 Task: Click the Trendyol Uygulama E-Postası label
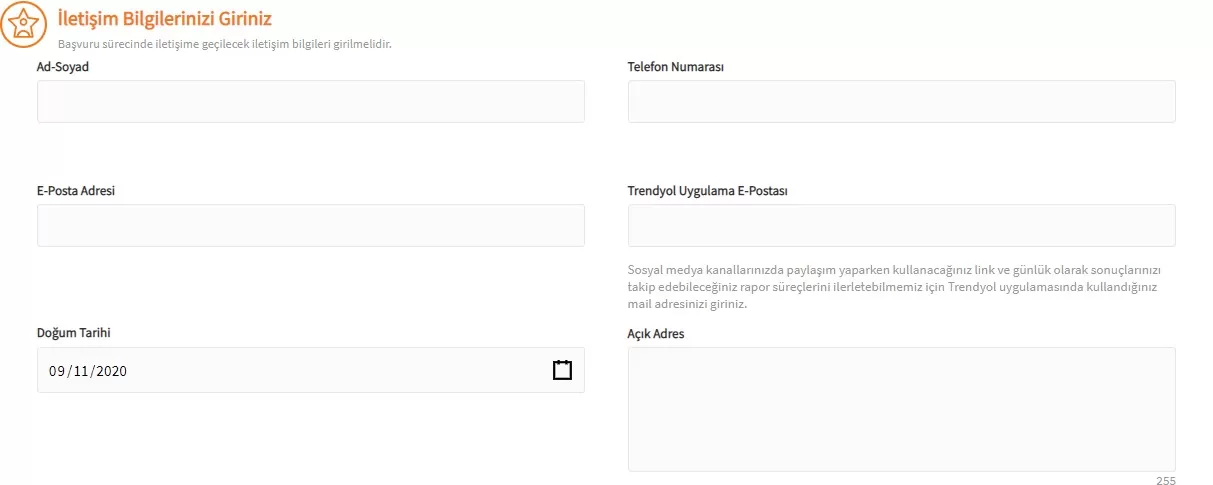pos(708,190)
